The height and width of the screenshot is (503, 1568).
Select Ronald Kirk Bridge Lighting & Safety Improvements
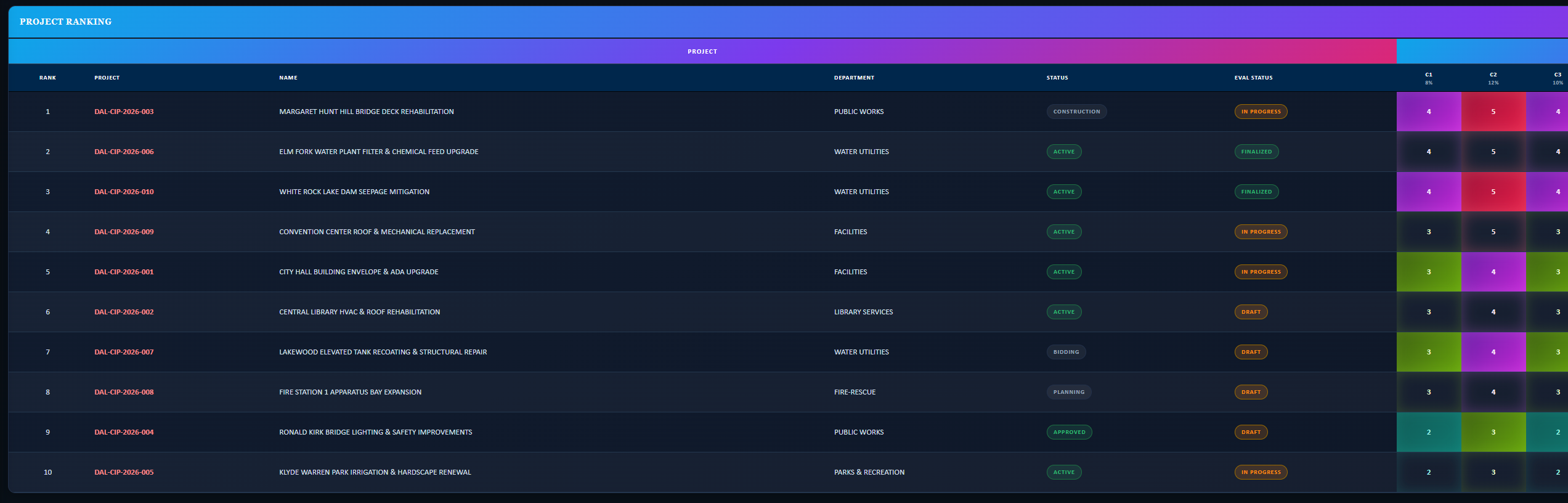coord(376,432)
